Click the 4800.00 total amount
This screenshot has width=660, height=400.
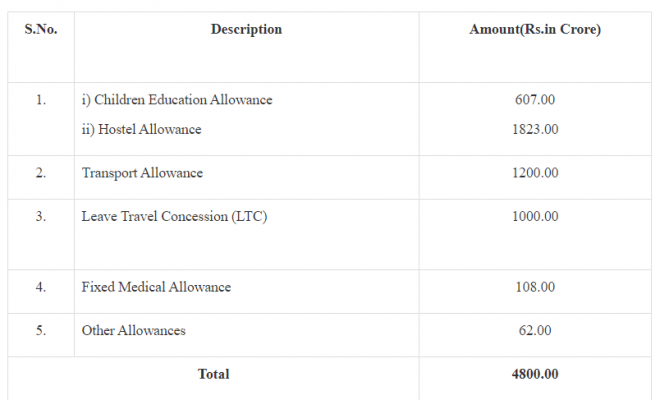(535, 374)
